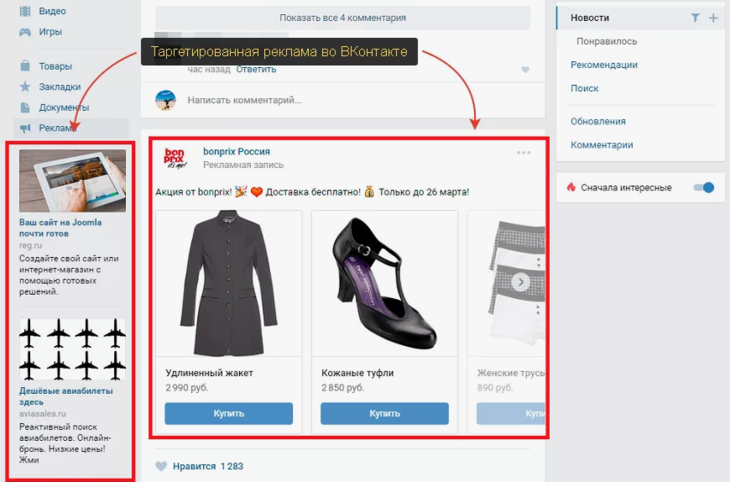This screenshot has height=482, width=730.
Task: Click Удлиненный жакет product title
Action: [210, 373]
